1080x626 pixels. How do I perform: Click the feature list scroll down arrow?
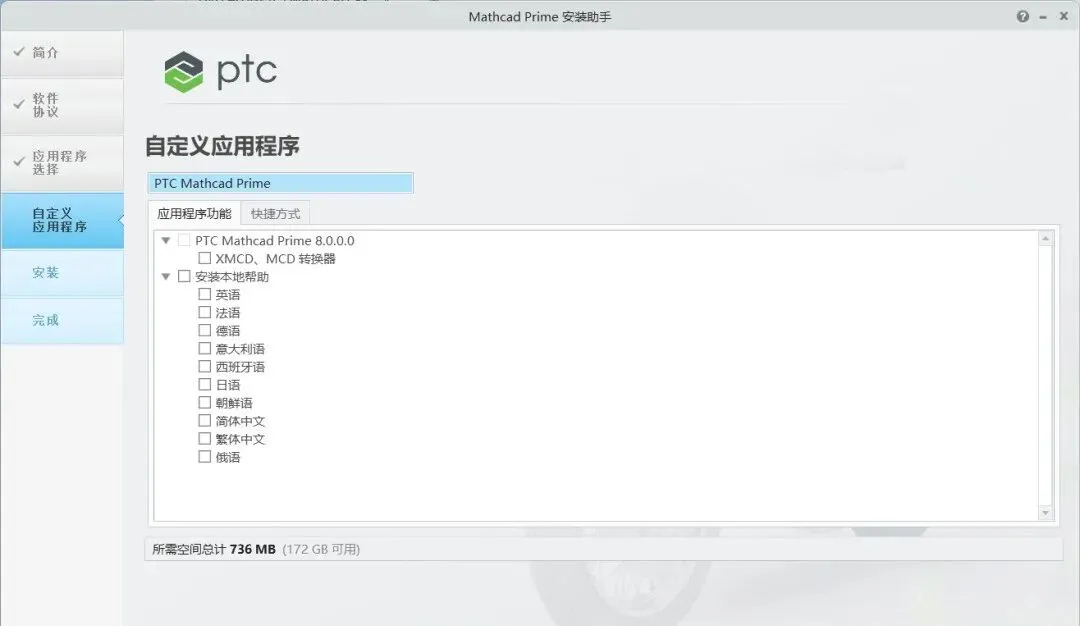coord(1046,512)
